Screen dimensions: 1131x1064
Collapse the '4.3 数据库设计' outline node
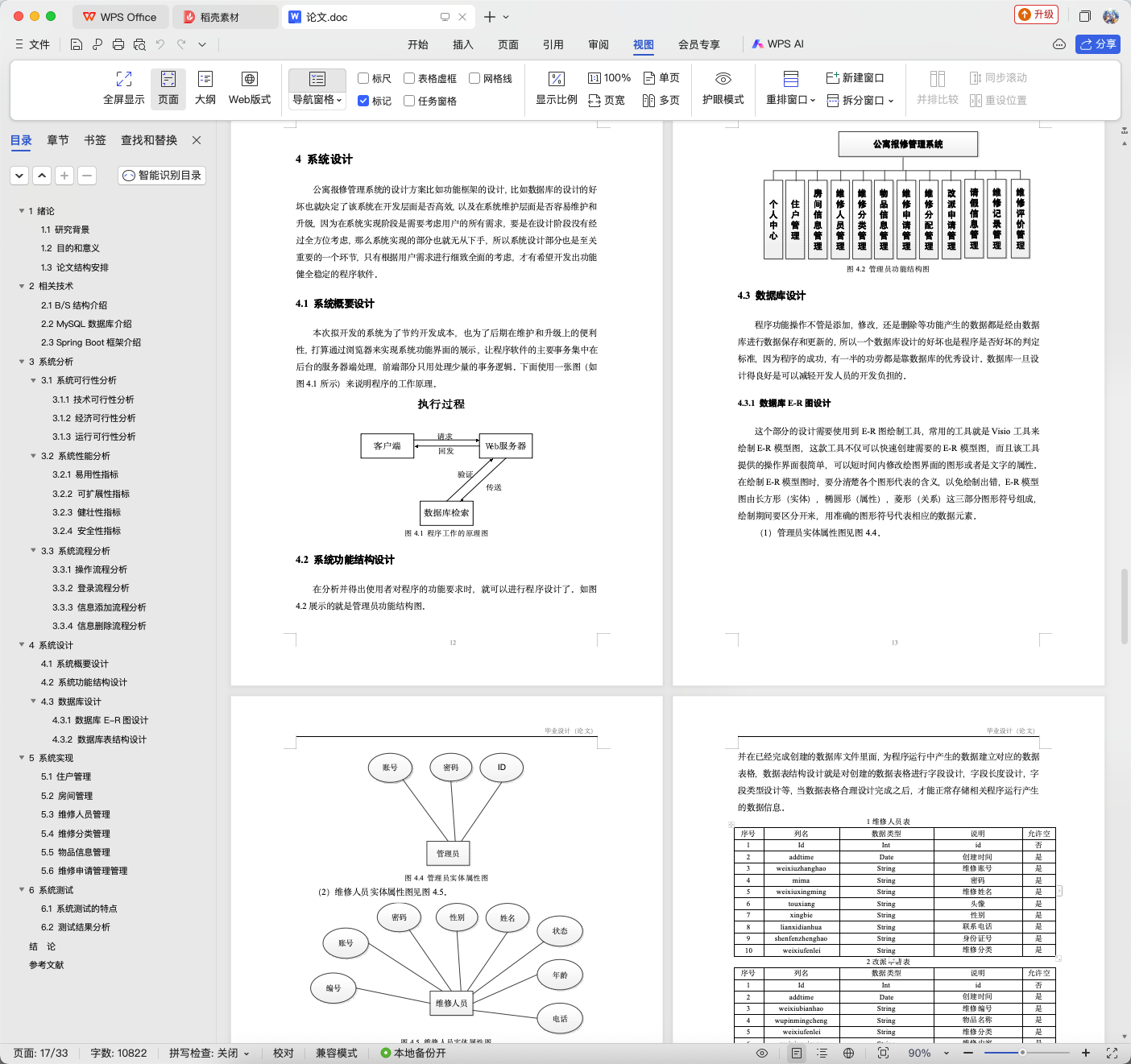tap(33, 702)
